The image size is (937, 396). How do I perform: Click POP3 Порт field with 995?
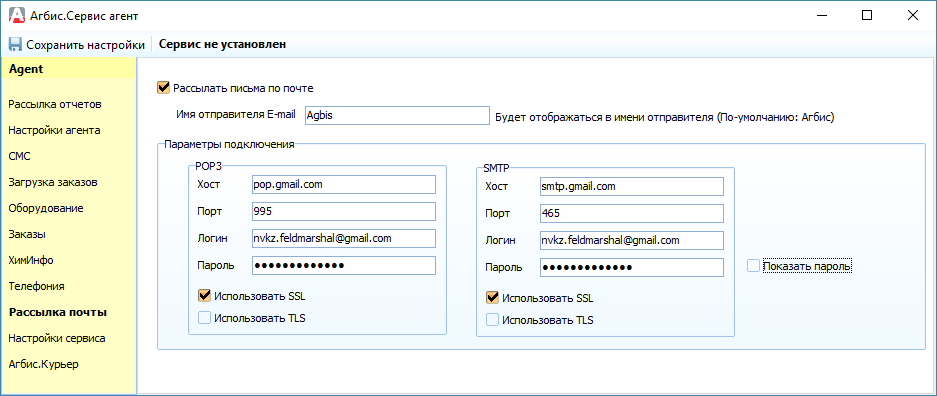(x=344, y=211)
